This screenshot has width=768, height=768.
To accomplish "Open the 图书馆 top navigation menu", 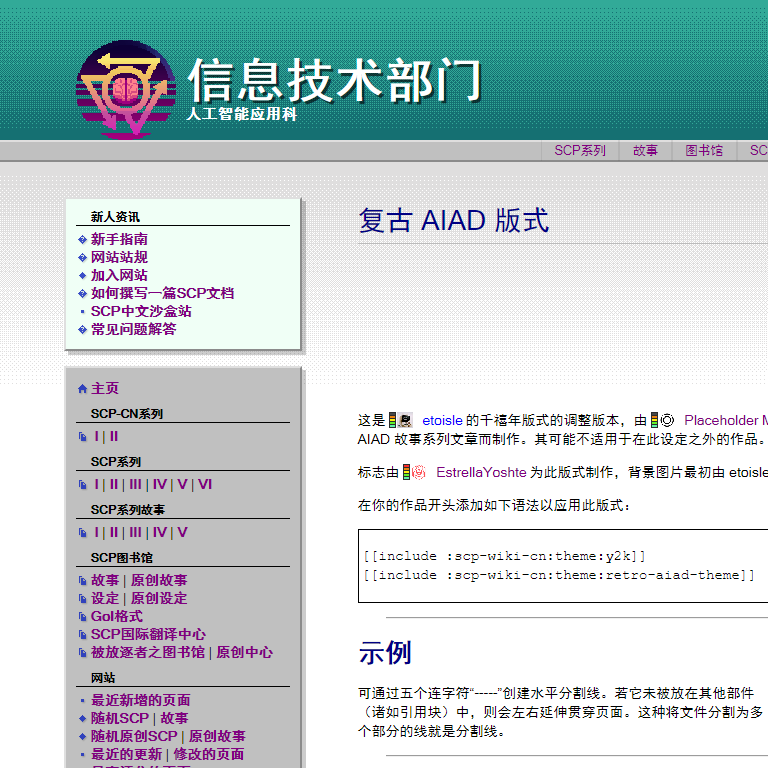I will click(704, 151).
